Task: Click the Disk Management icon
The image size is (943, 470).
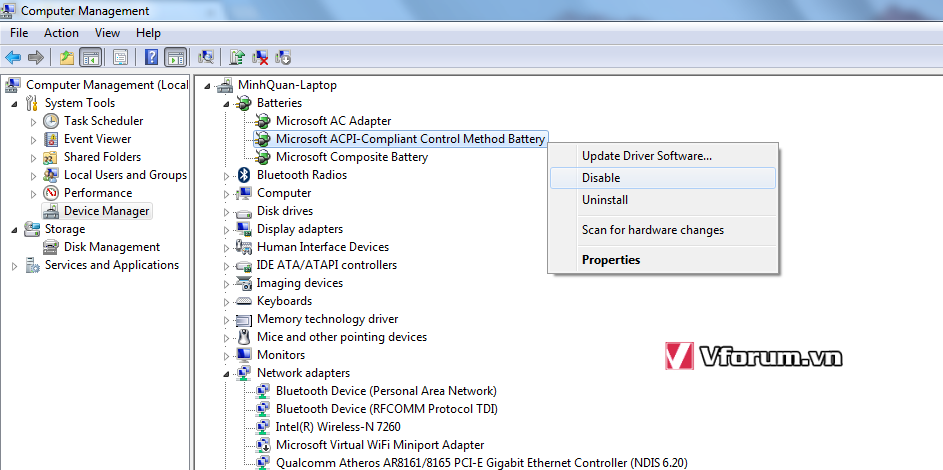Action: [51, 247]
